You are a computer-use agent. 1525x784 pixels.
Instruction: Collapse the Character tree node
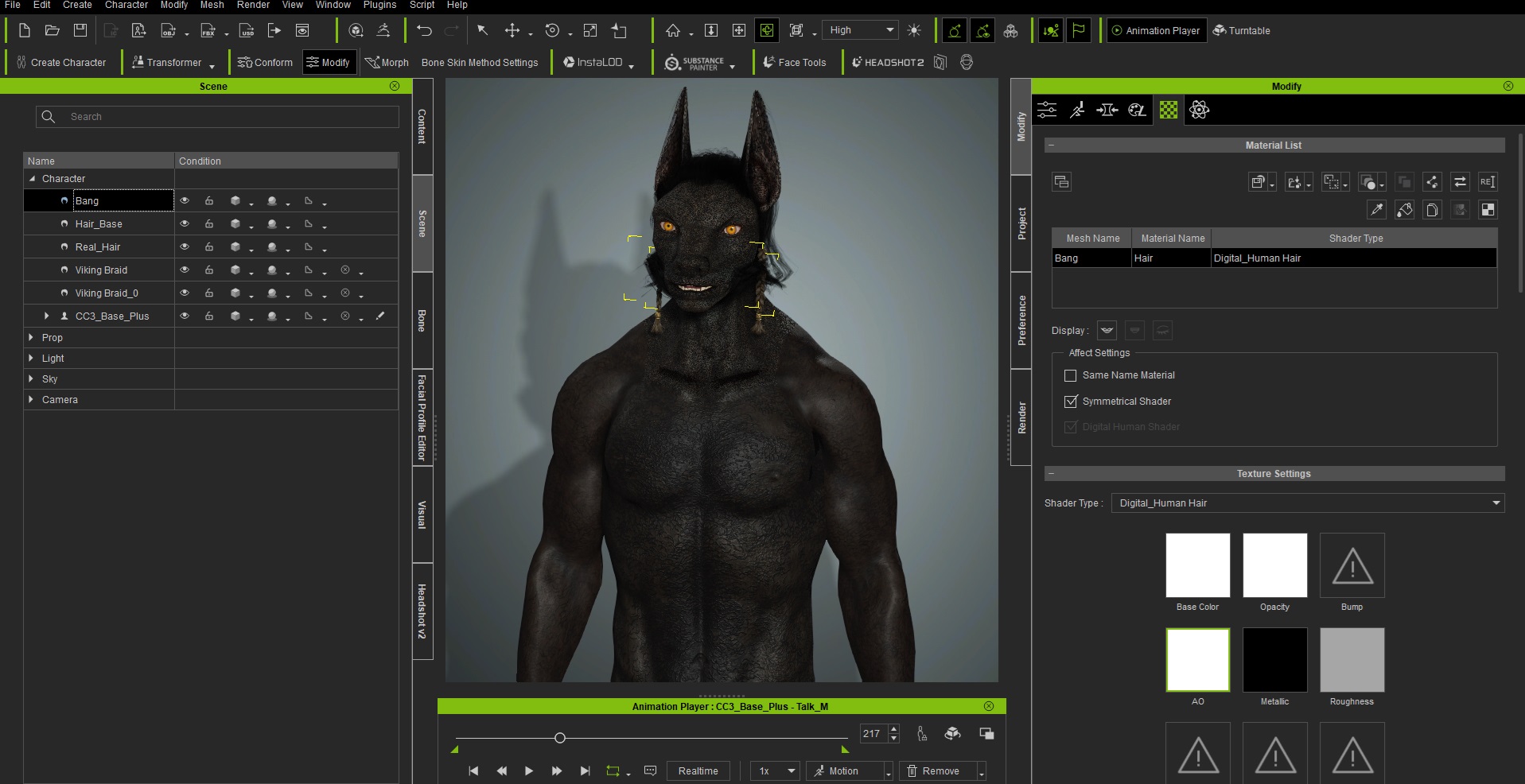[x=32, y=178]
